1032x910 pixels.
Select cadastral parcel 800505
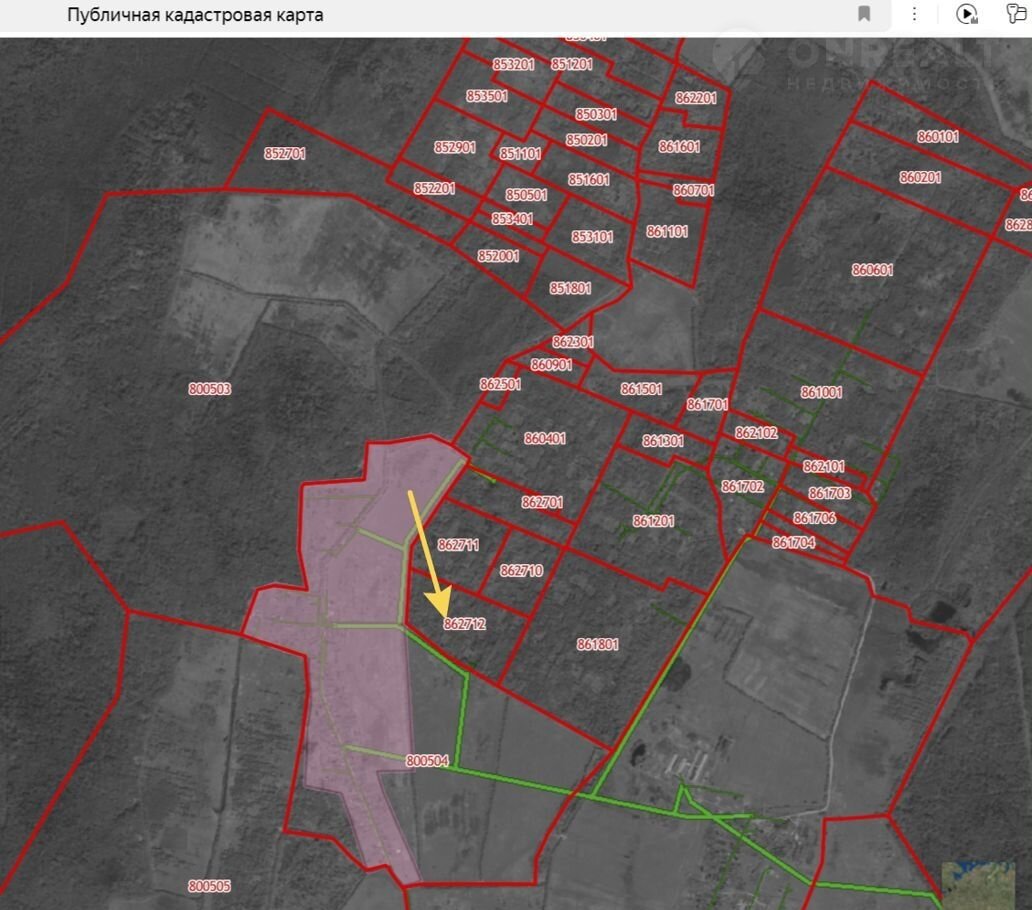[209, 886]
